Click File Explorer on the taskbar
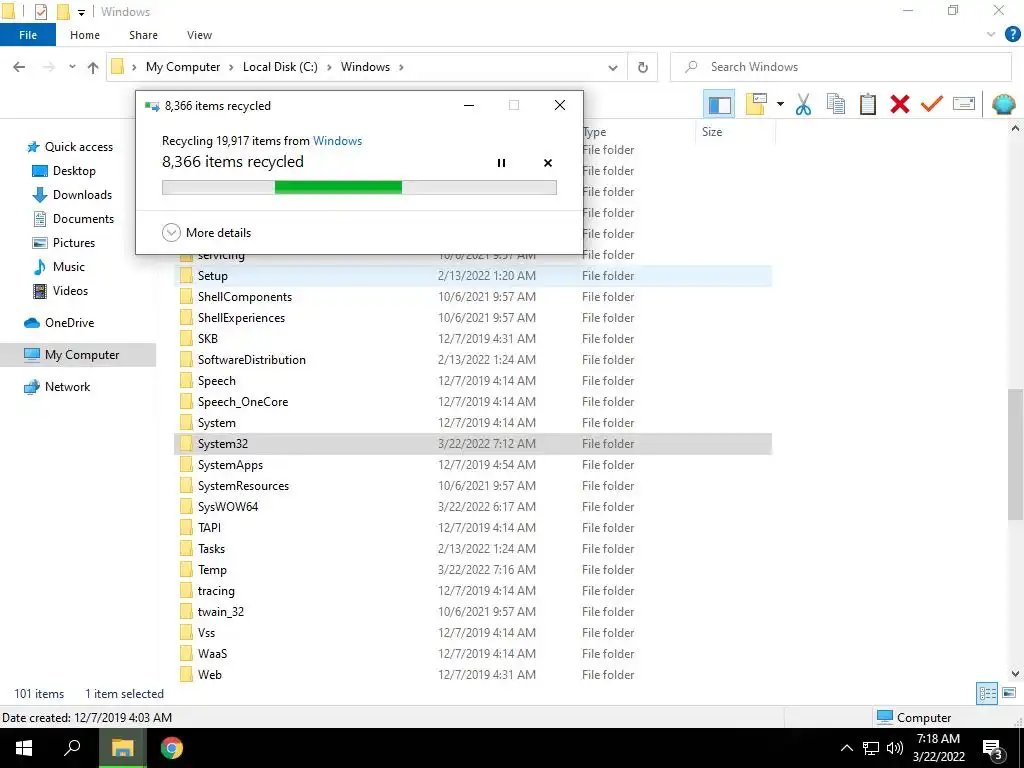Viewport: 1024px width, 768px height. (x=122, y=748)
